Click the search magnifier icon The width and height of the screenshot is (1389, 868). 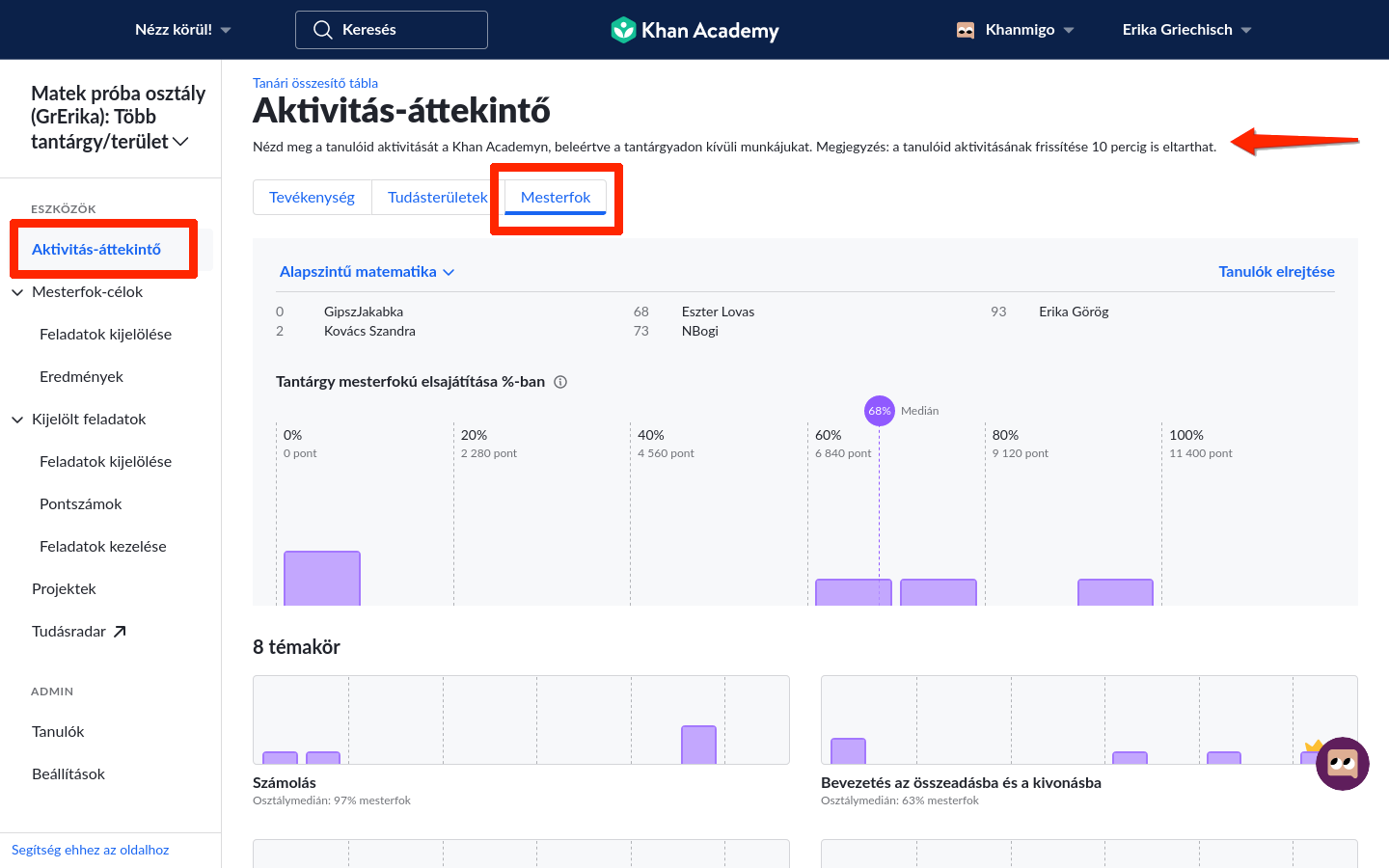(323, 30)
